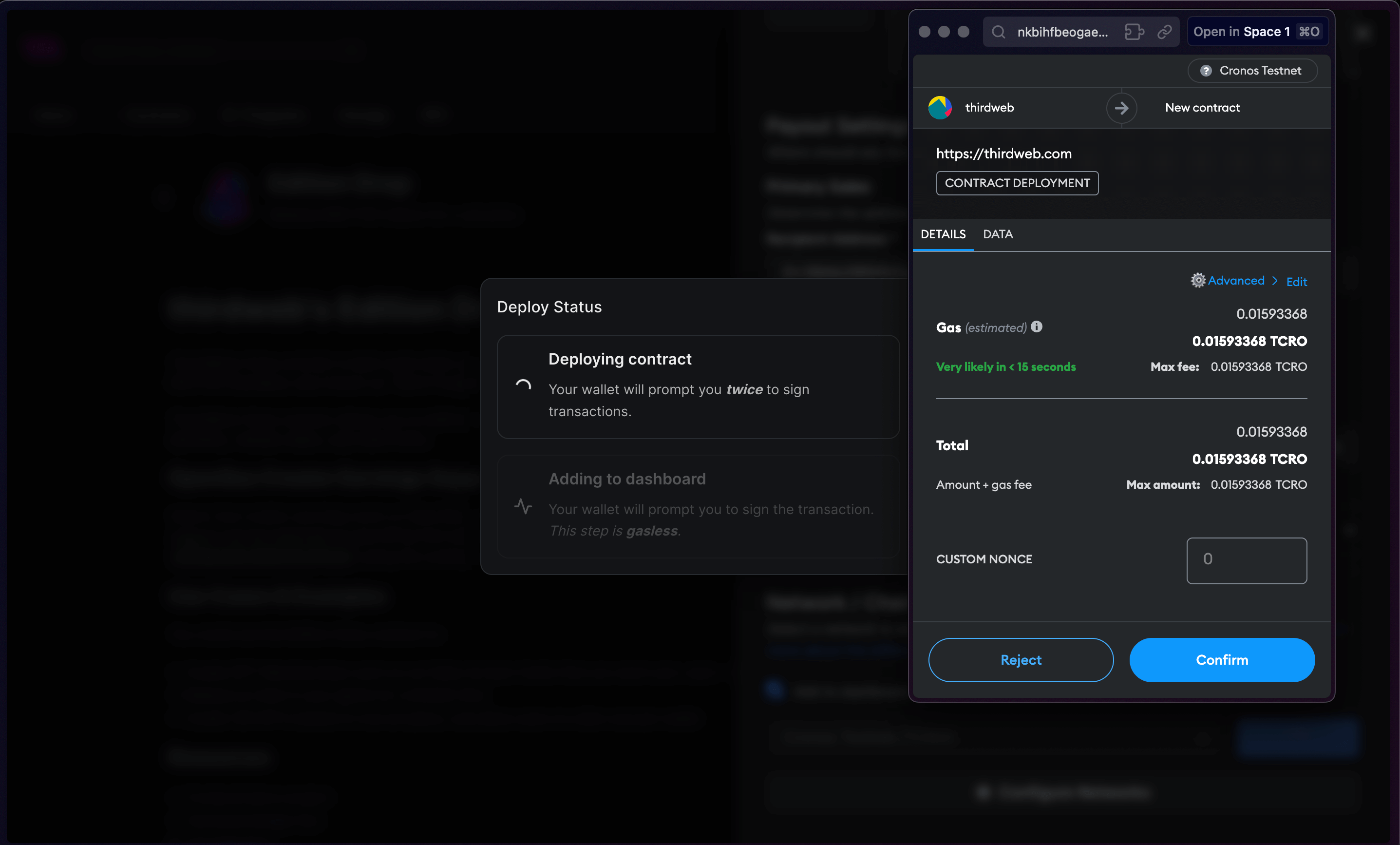Click the question mark on Cronos Testnet badge
This screenshot has width=1400, height=845.
(1207, 71)
